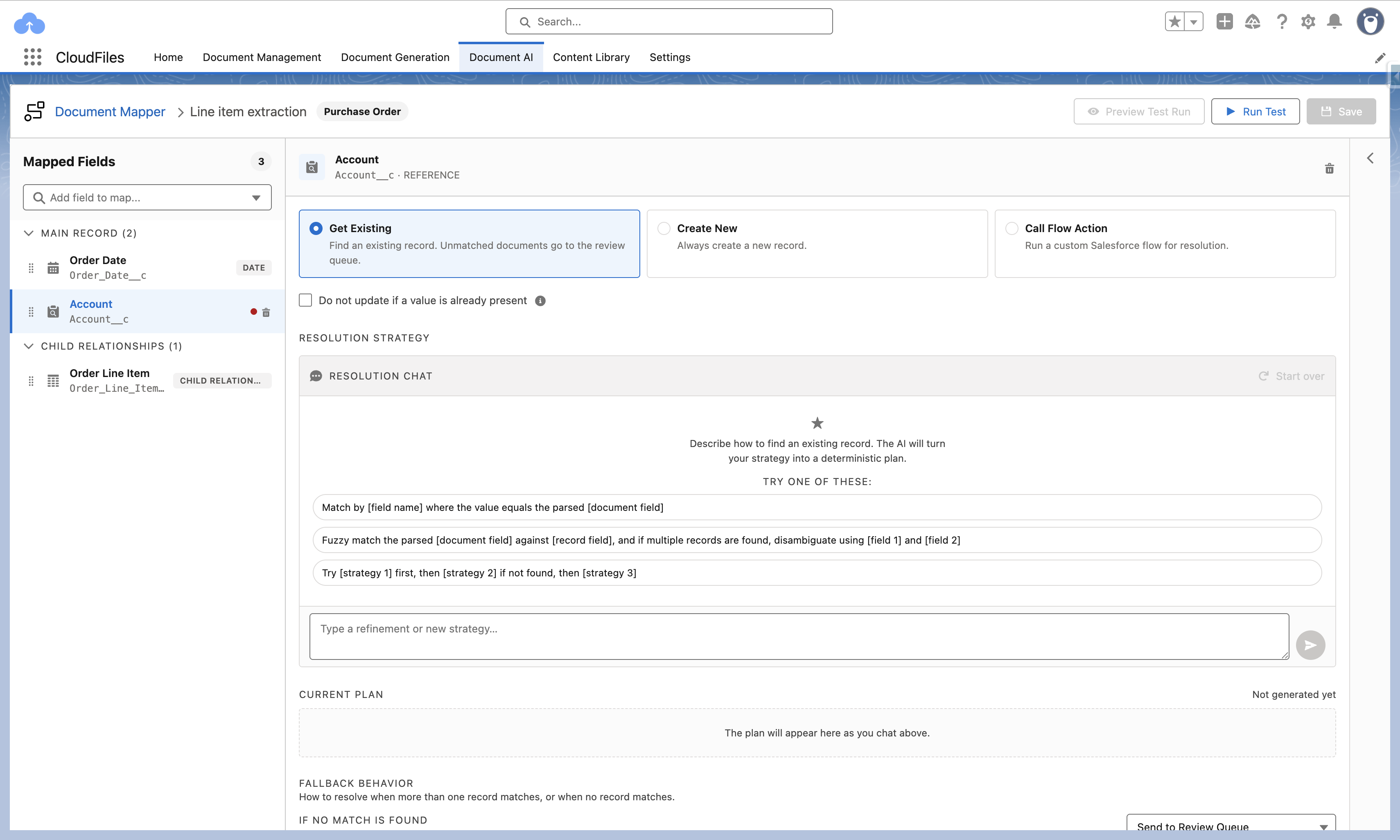Click the Save button
Screen dimensions: 1400x840
(x=1341, y=111)
